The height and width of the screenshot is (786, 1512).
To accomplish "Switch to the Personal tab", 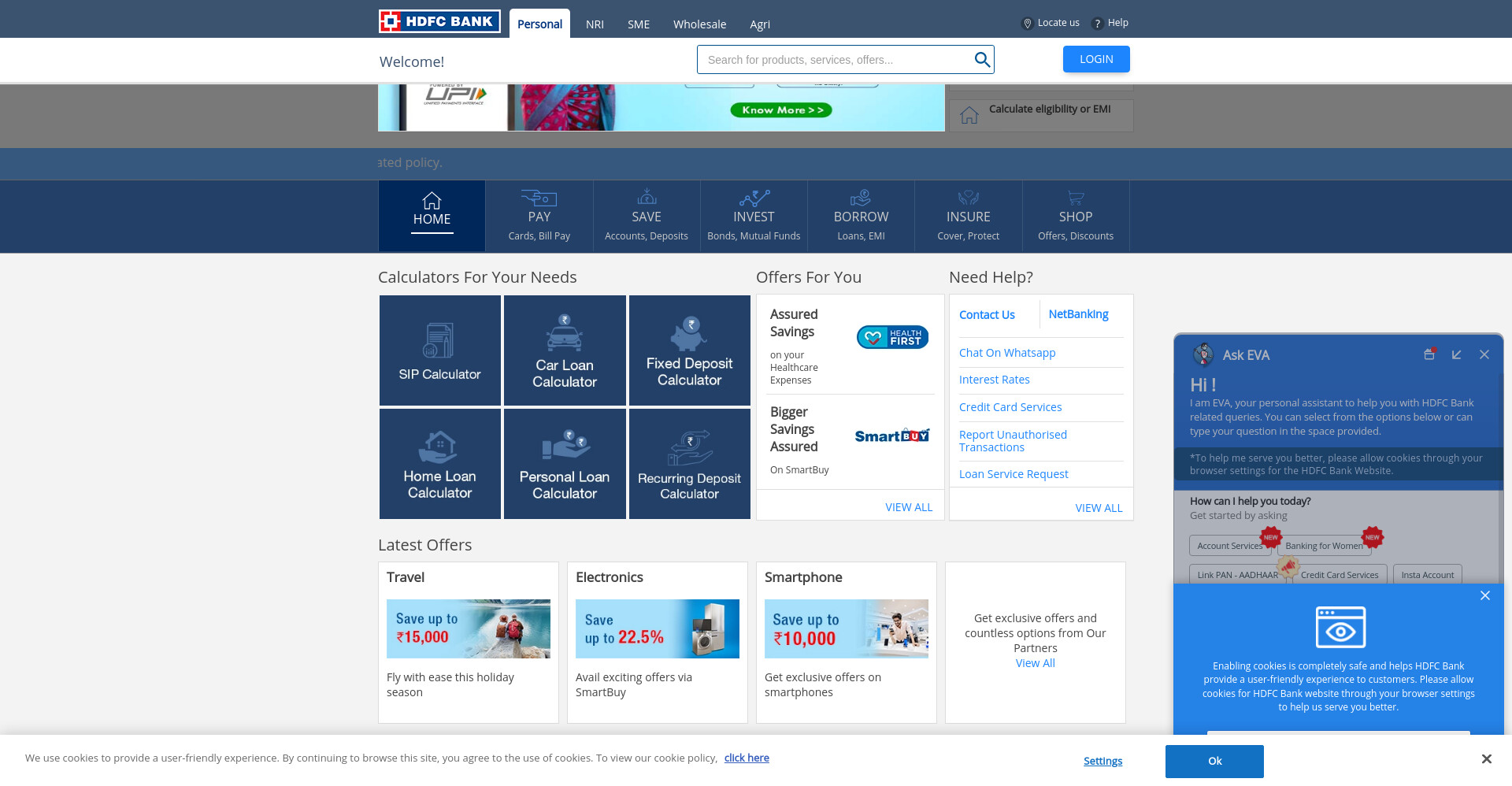I will [539, 24].
